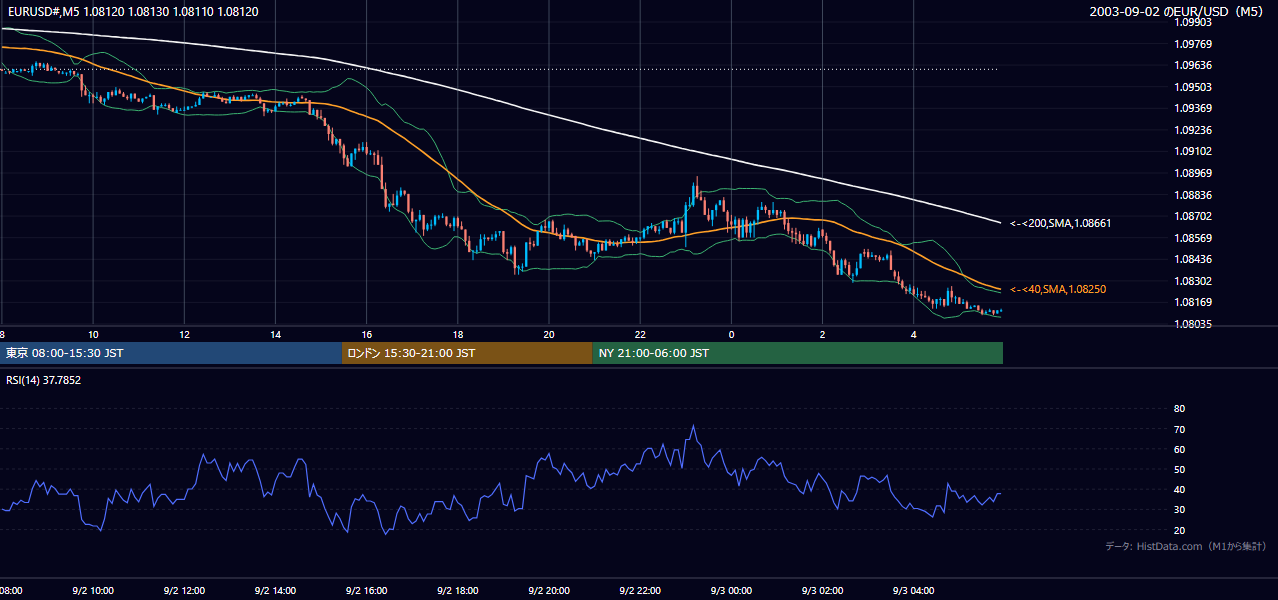The width and height of the screenshot is (1278, 600).
Task: Click the 1.08836 price axis label
Action: (x=1193, y=195)
